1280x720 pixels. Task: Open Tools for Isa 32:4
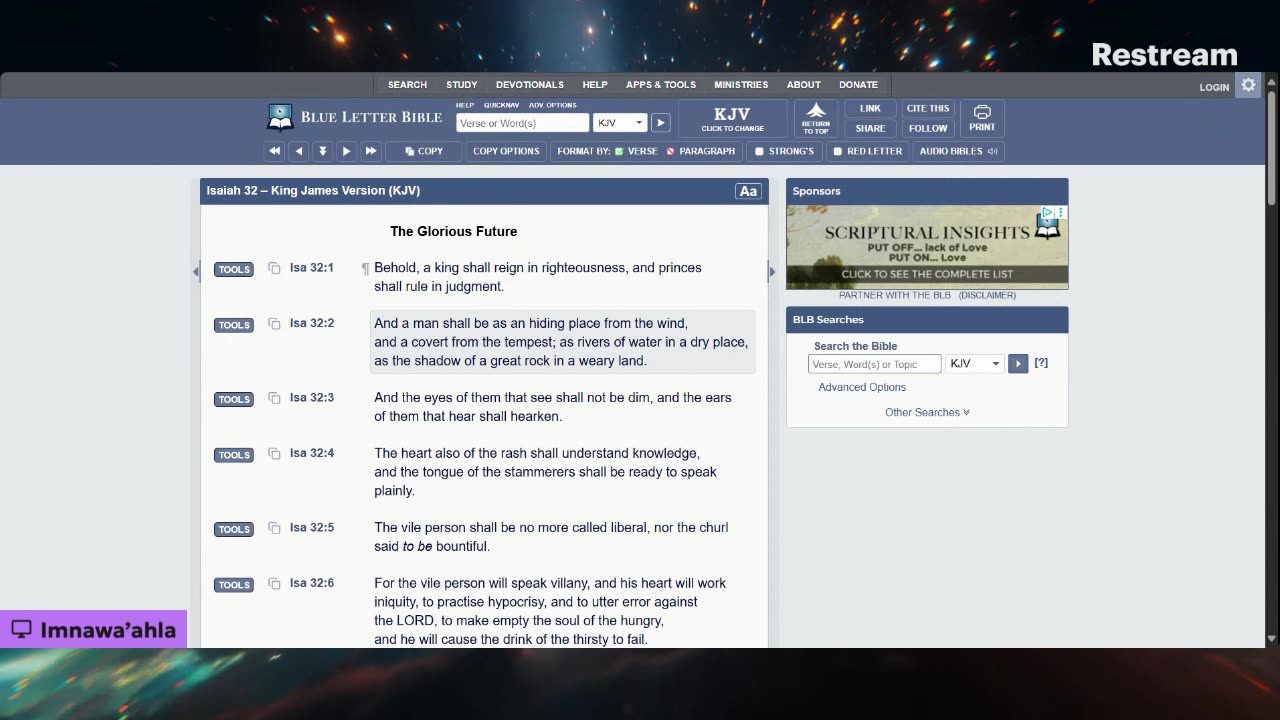click(x=234, y=455)
